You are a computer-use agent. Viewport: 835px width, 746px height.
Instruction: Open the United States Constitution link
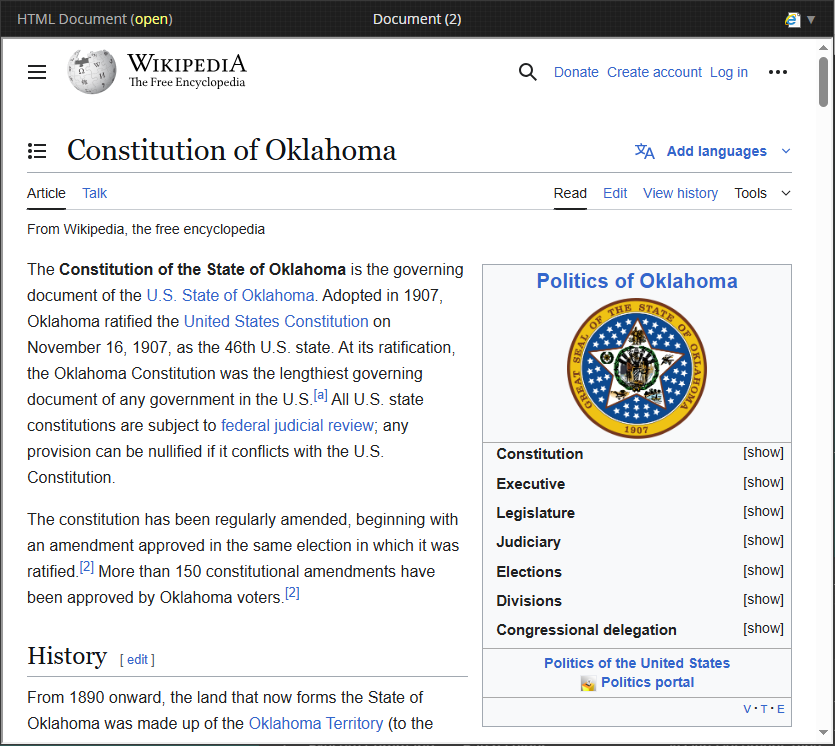[x=276, y=322]
